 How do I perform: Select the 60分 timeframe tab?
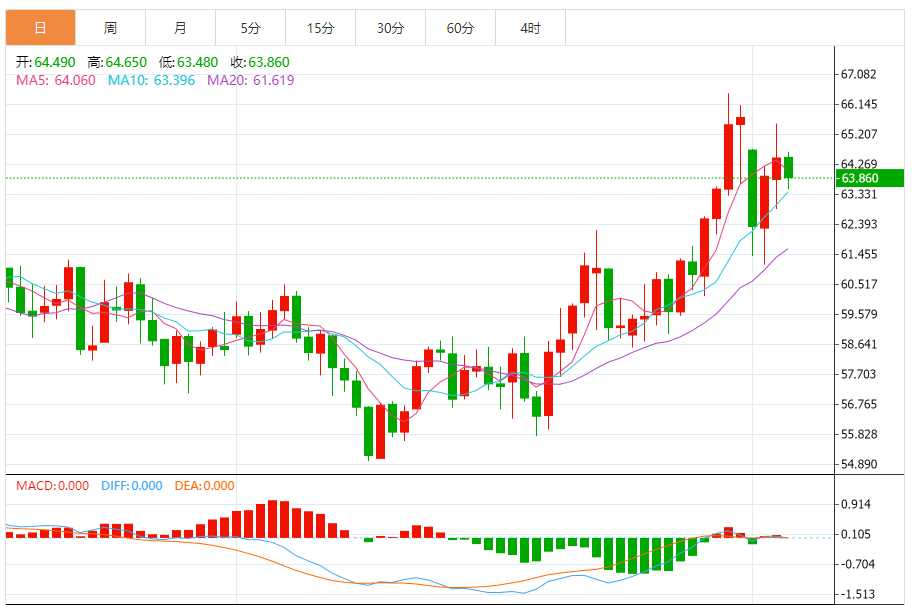(x=460, y=28)
